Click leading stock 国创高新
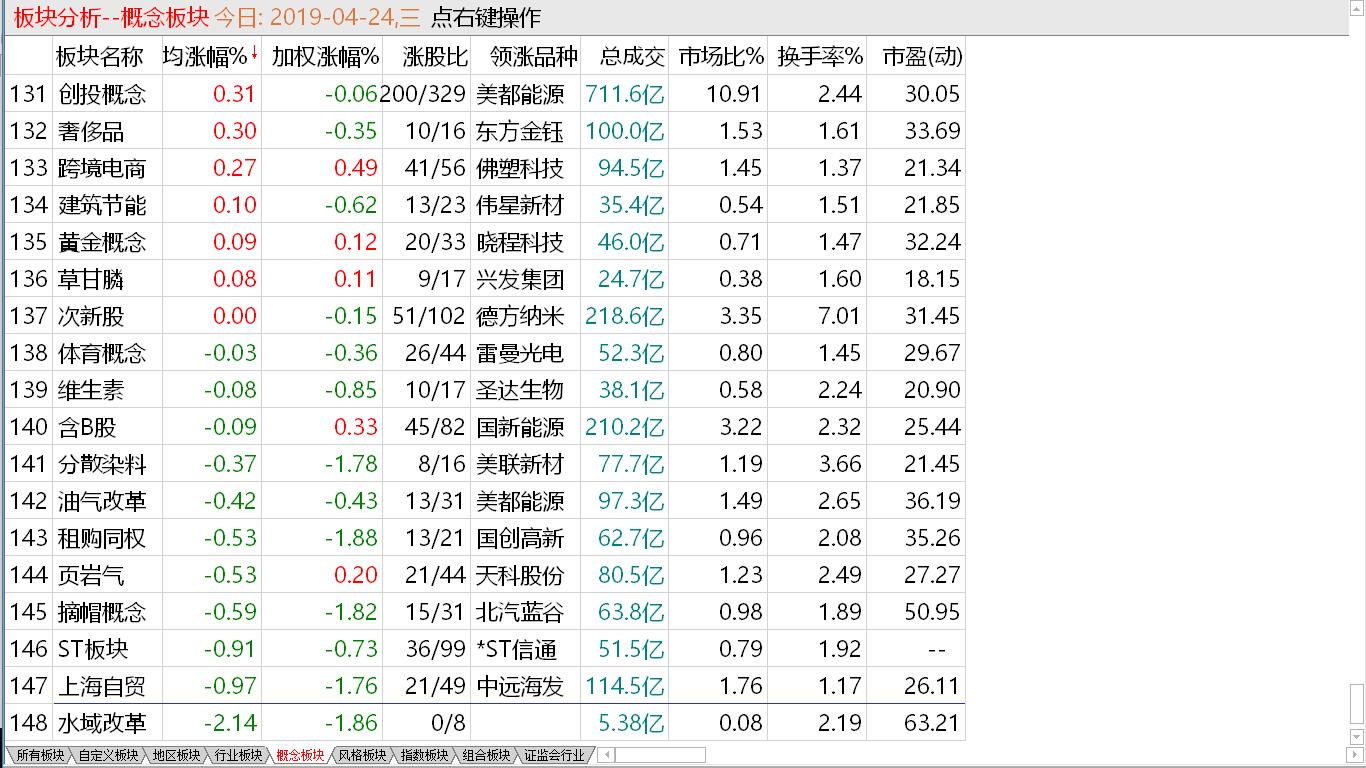This screenshot has width=1366, height=768. click(x=520, y=538)
